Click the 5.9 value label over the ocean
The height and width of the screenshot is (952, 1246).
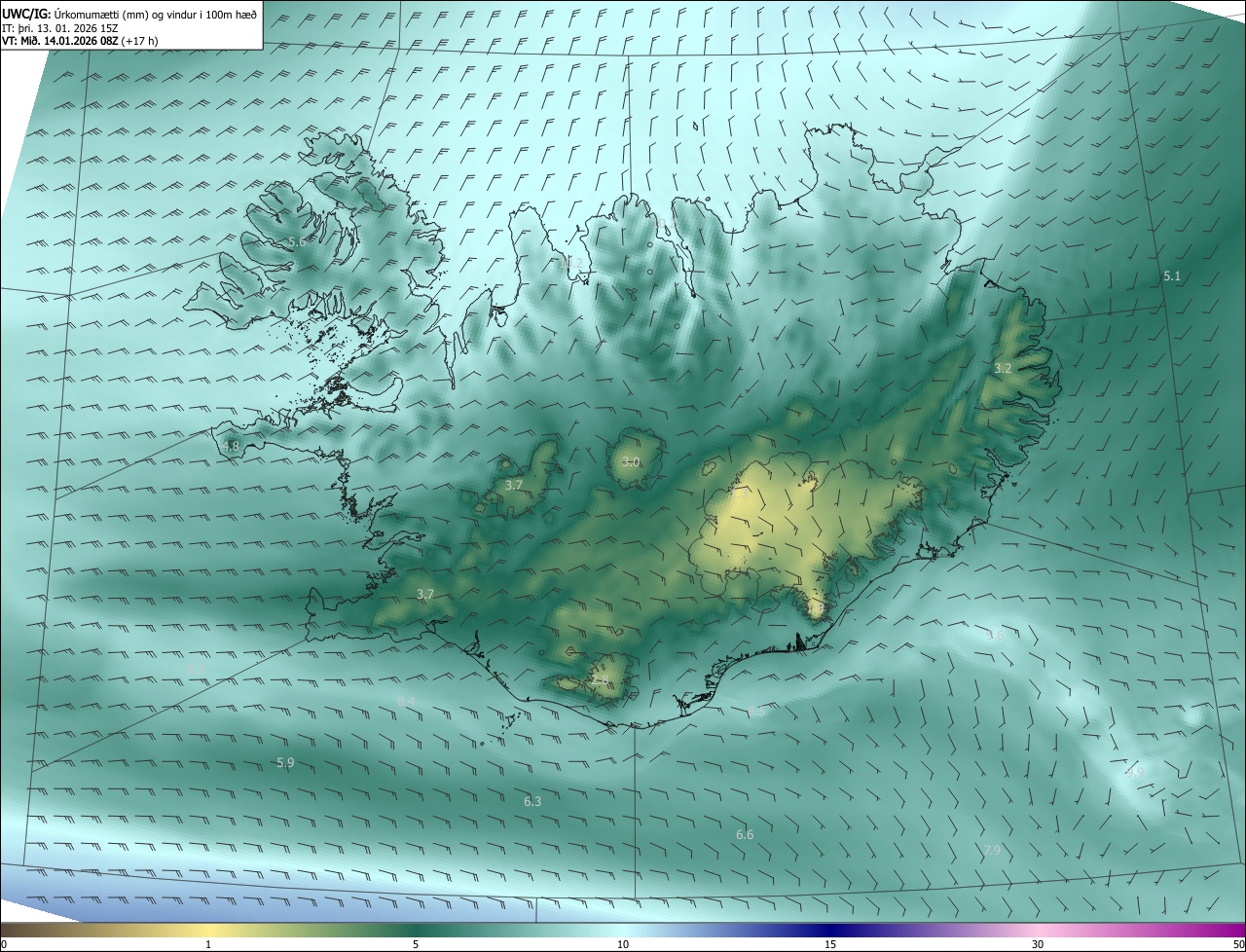point(285,763)
